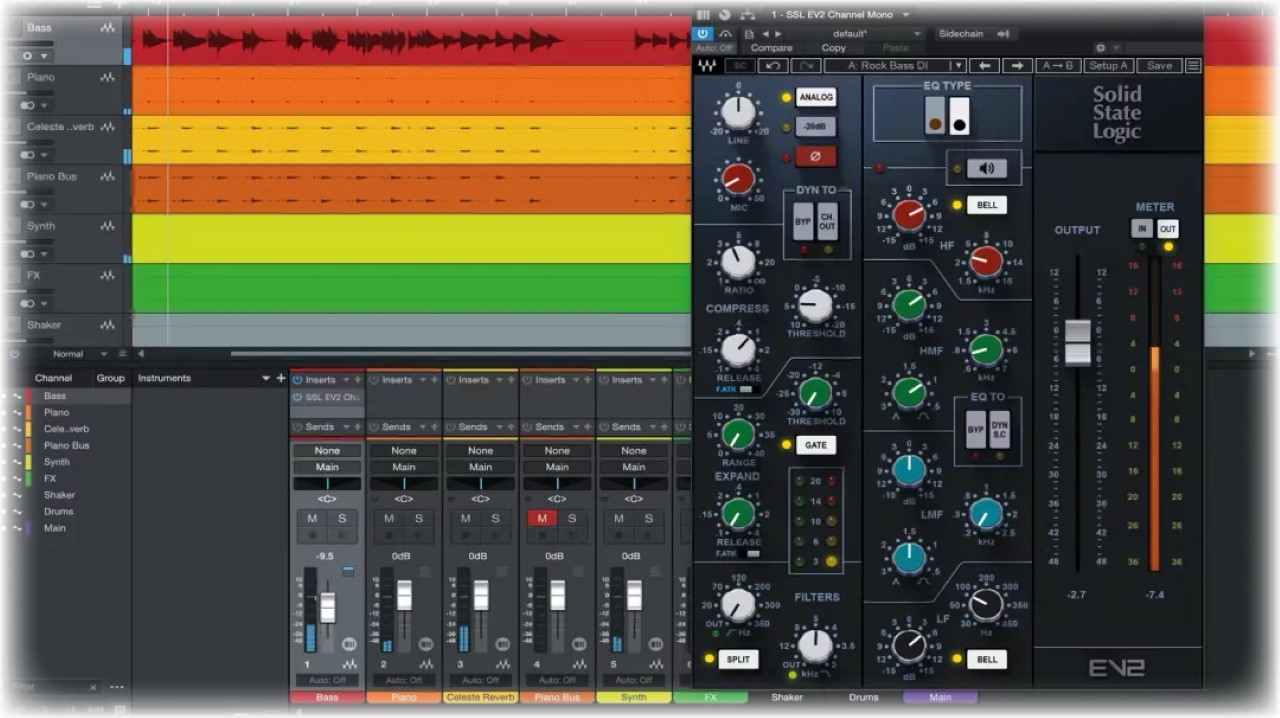Switch to the Channel tab
The height and width of the screenshot is (718, 1280).
pyautogui.click(x=53, y=378)
